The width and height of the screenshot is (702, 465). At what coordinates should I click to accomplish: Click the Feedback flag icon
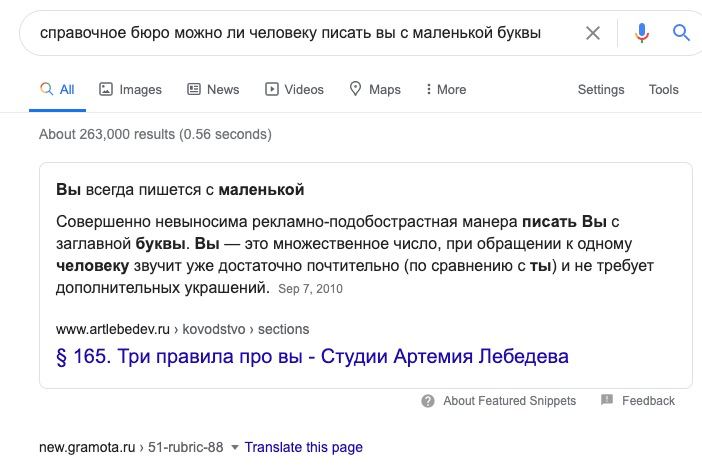tap(606, 401)
